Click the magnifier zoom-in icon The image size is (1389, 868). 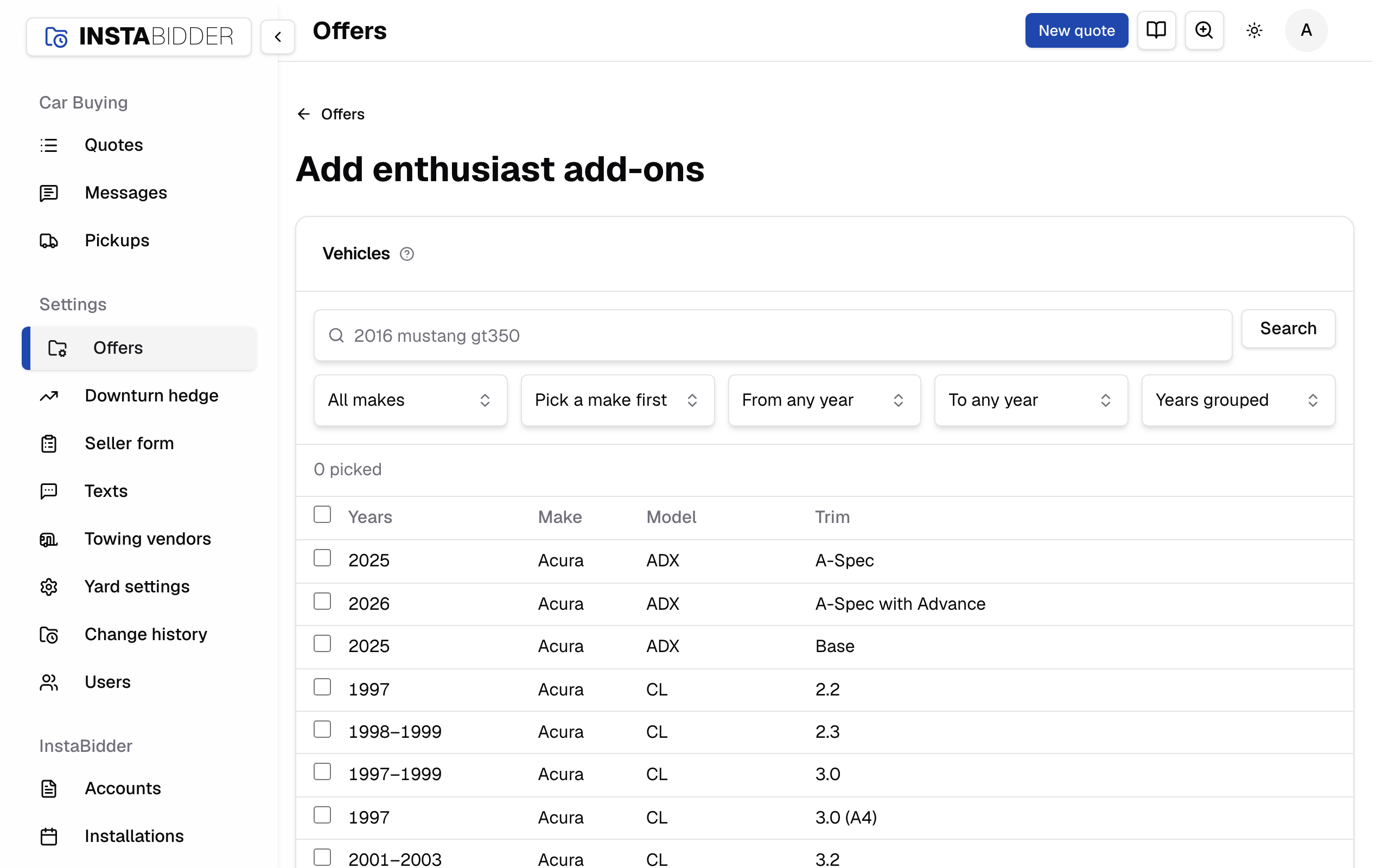point(1203,30)
